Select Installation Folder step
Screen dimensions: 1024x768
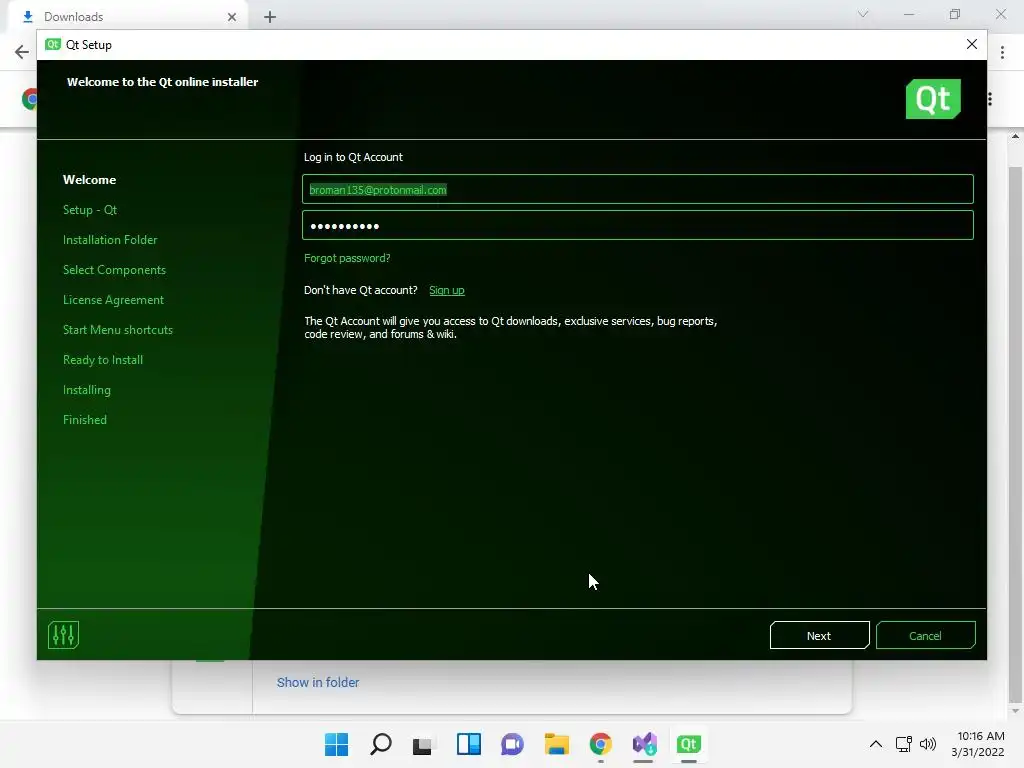pyautogui.click(x=110, y=240)
